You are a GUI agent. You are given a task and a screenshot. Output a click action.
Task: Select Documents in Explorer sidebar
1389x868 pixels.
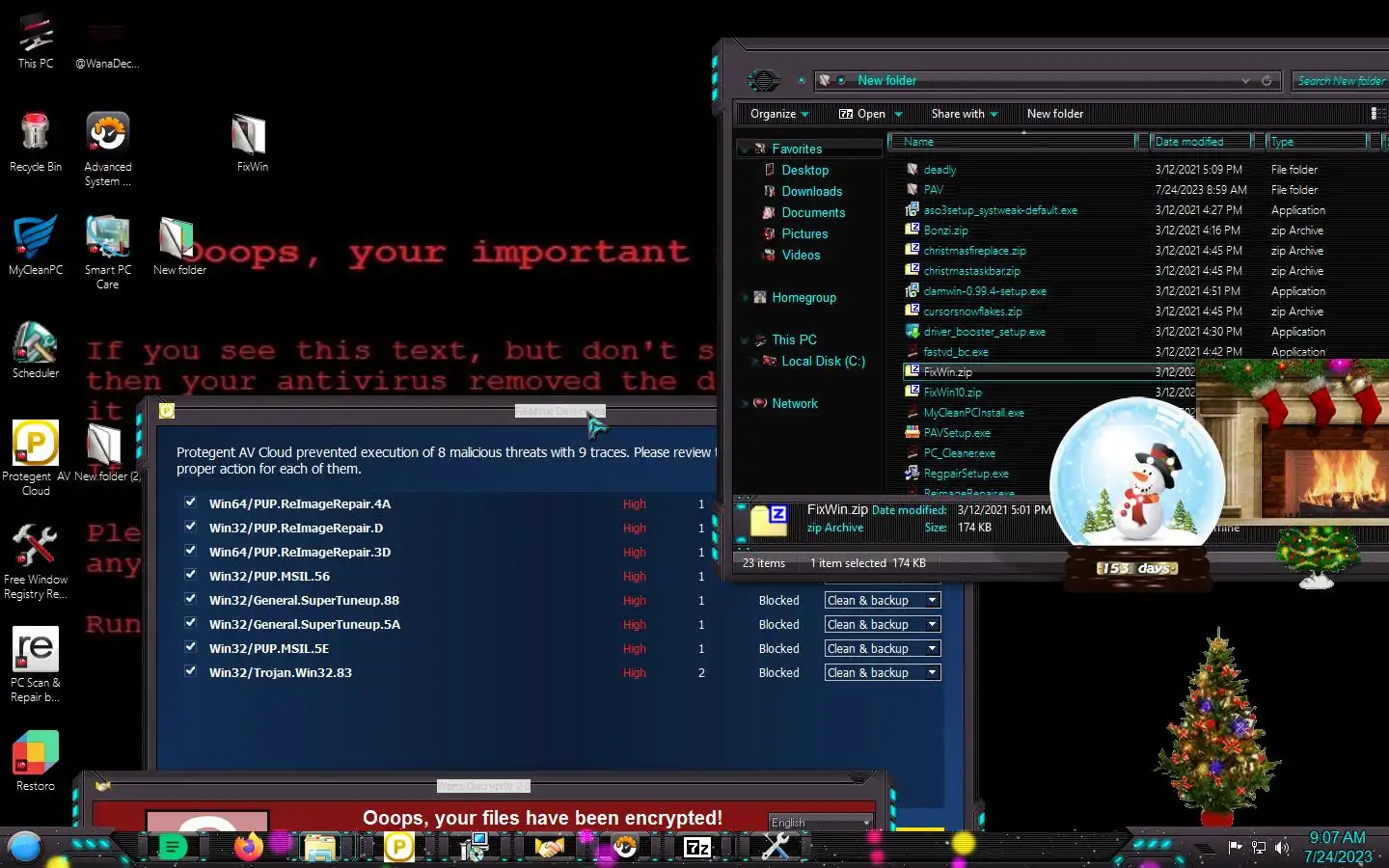pos(813,212)
